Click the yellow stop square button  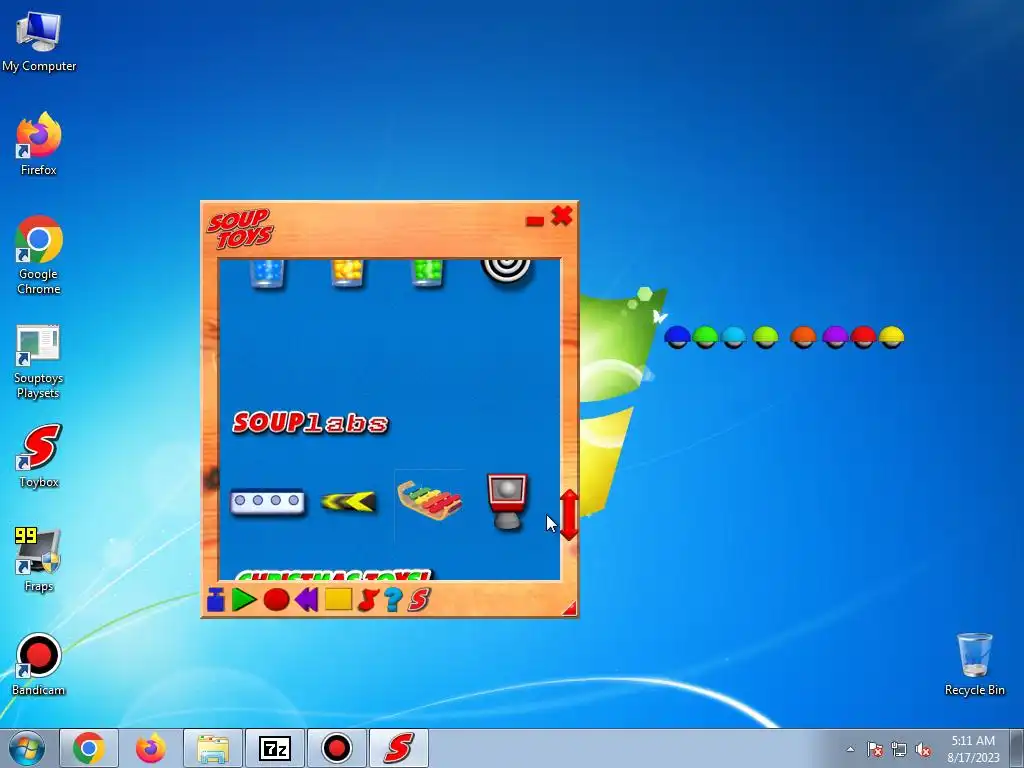pos(338,600)
